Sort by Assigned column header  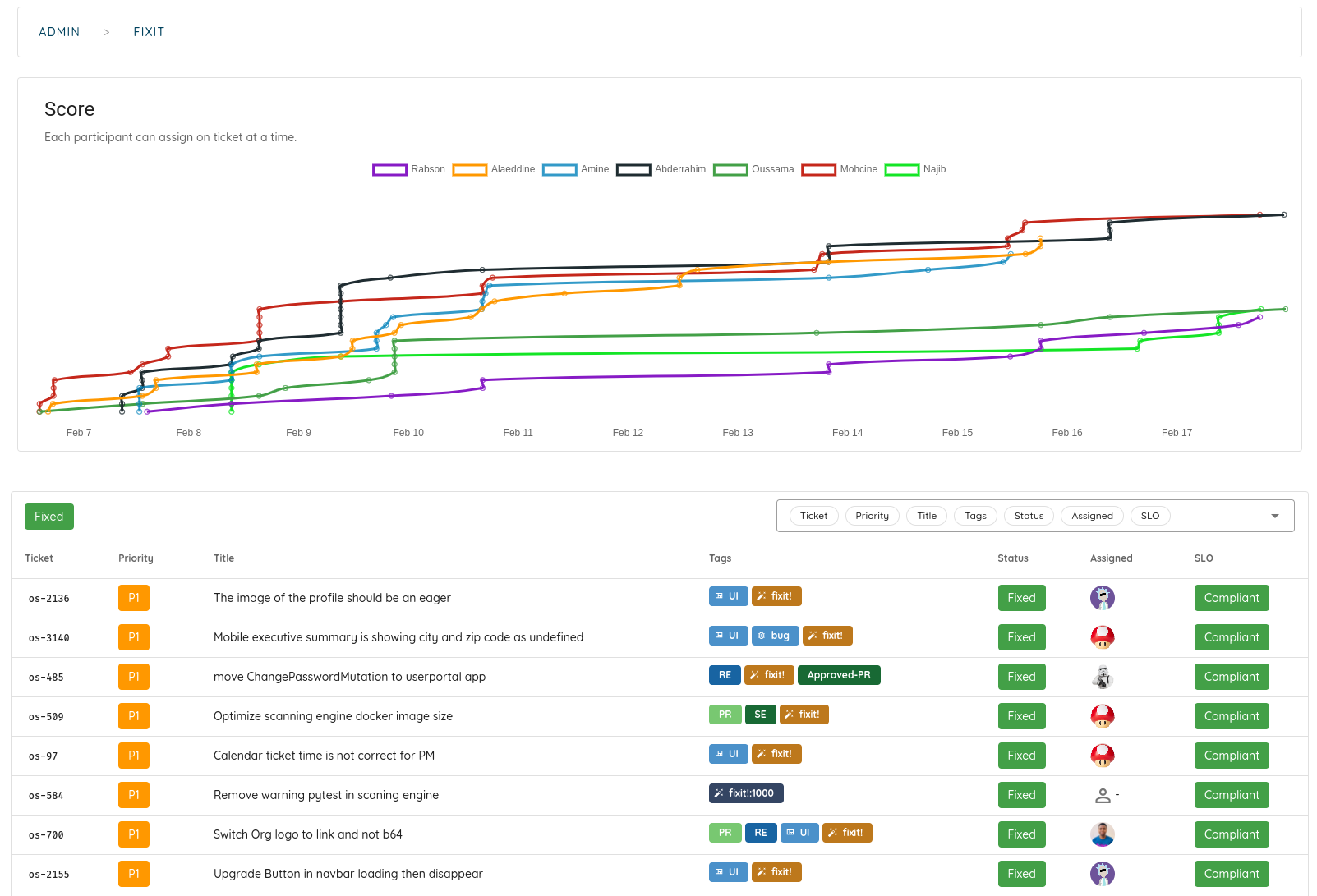tap(1111, 558)
